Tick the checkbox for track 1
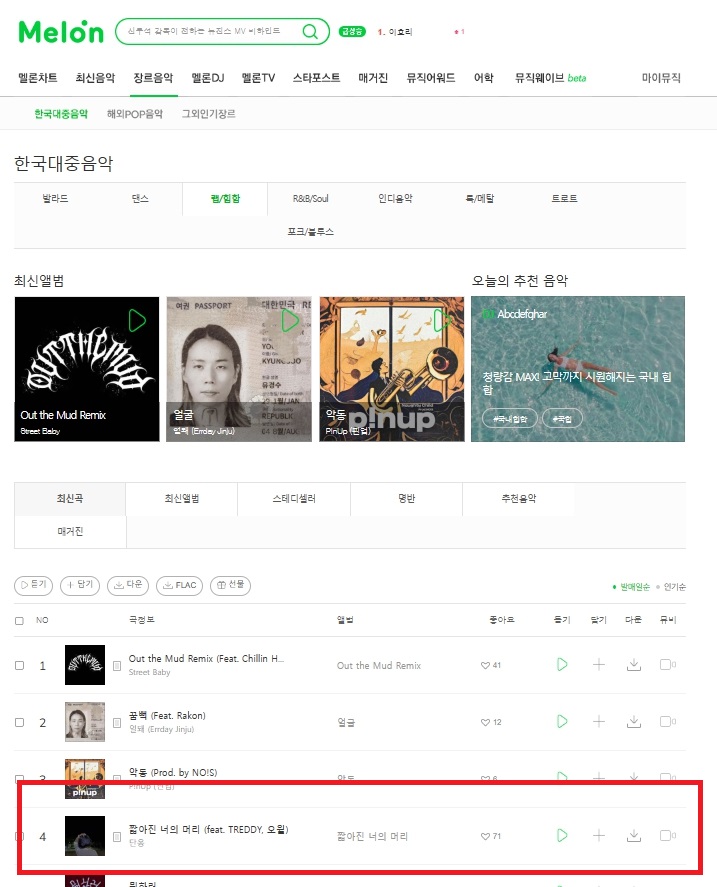This screenshot has height=887, width=717. point(19,665)
